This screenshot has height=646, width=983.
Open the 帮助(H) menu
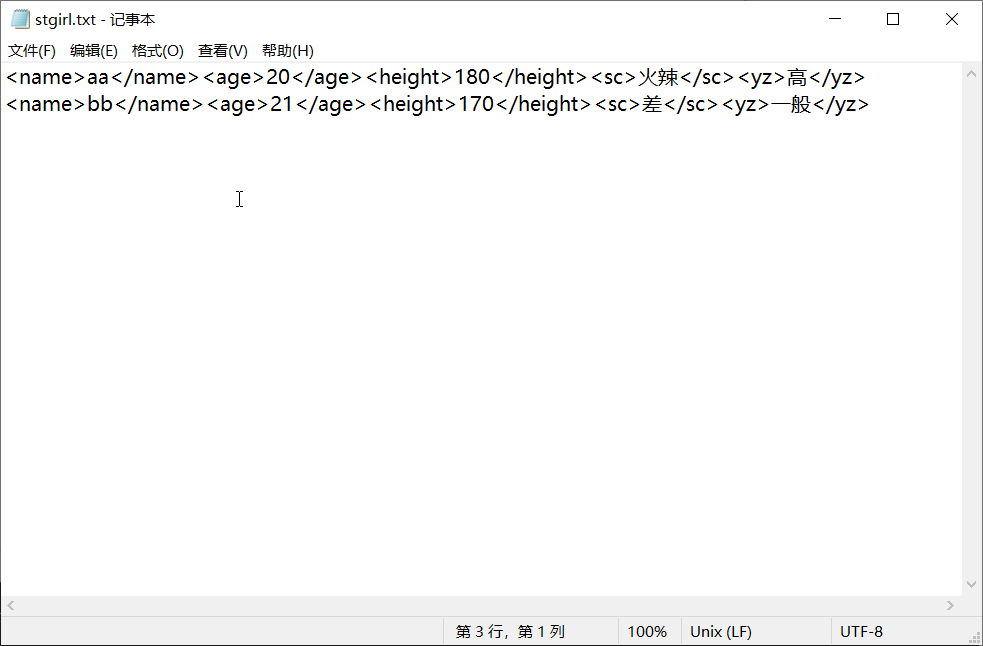coord(287,50)
